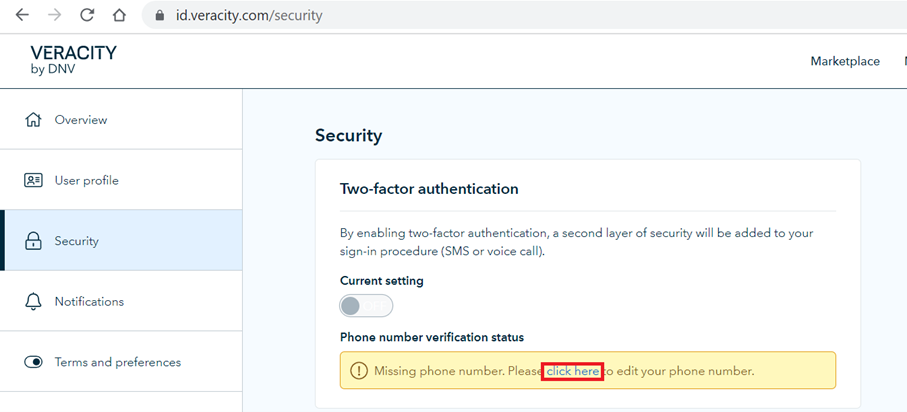Click the "click here" phone number link
The image size is (907, 412).
[x=573, y=371]
